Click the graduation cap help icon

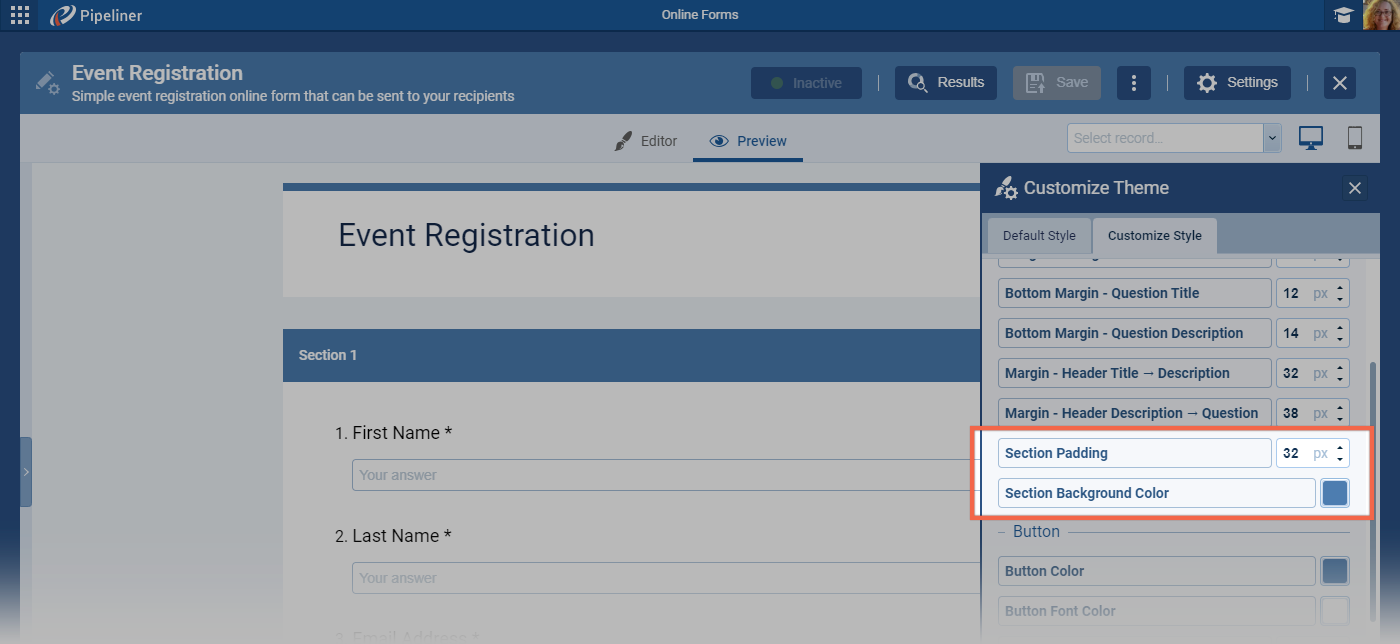(x=1342, y=15)
